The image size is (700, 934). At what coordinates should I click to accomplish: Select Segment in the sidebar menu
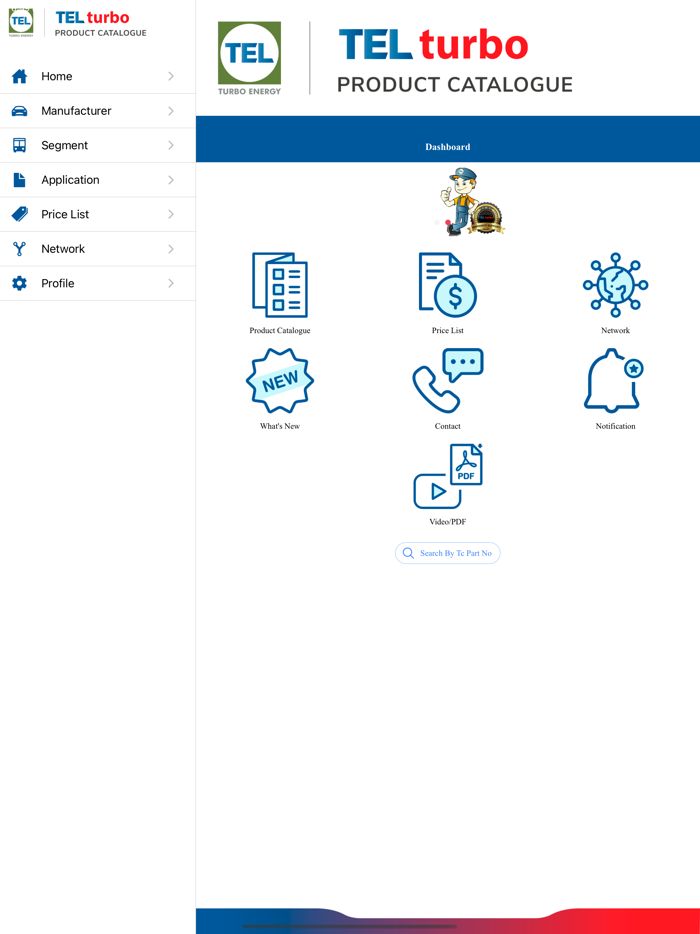98,145
